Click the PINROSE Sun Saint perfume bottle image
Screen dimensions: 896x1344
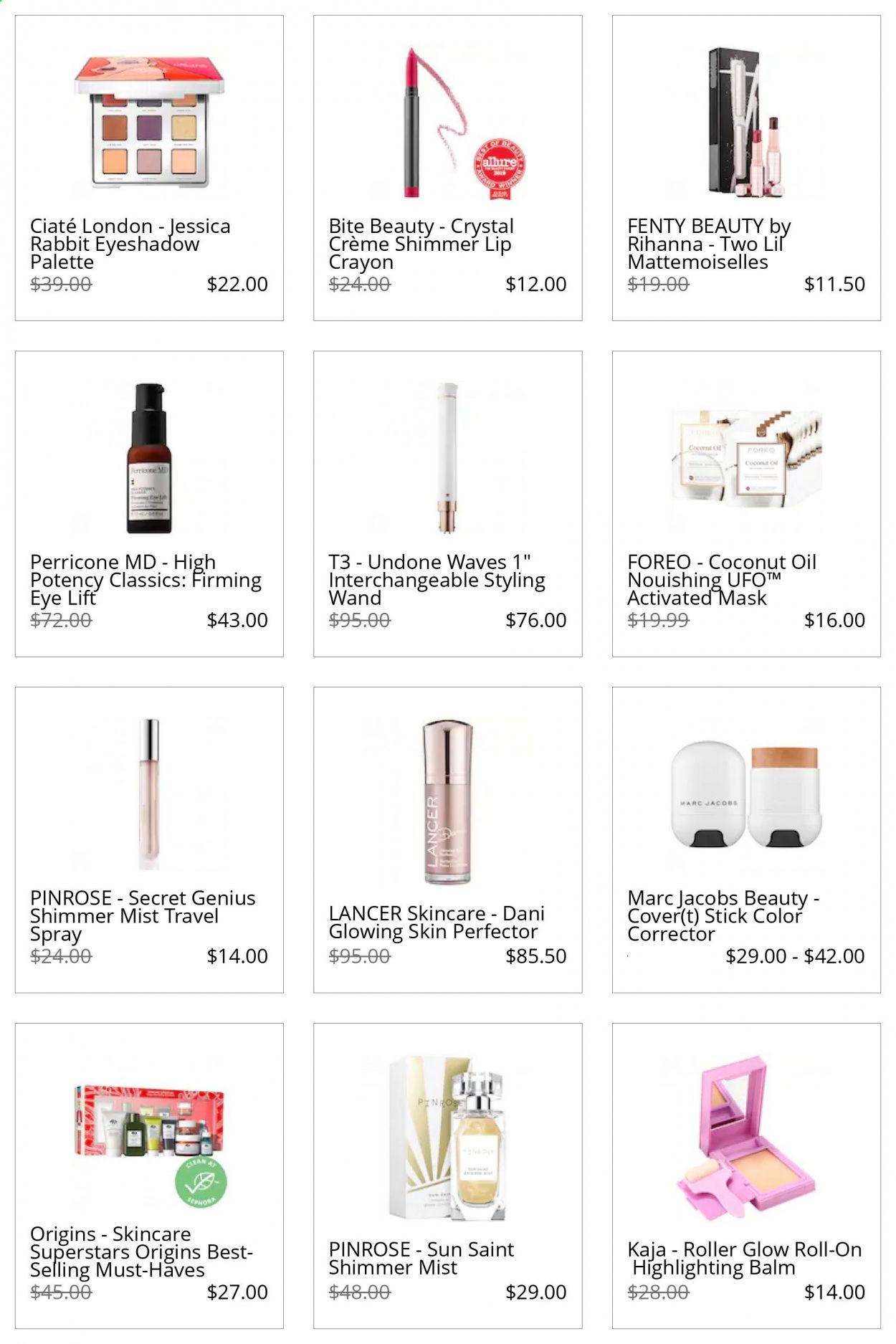448,1138
